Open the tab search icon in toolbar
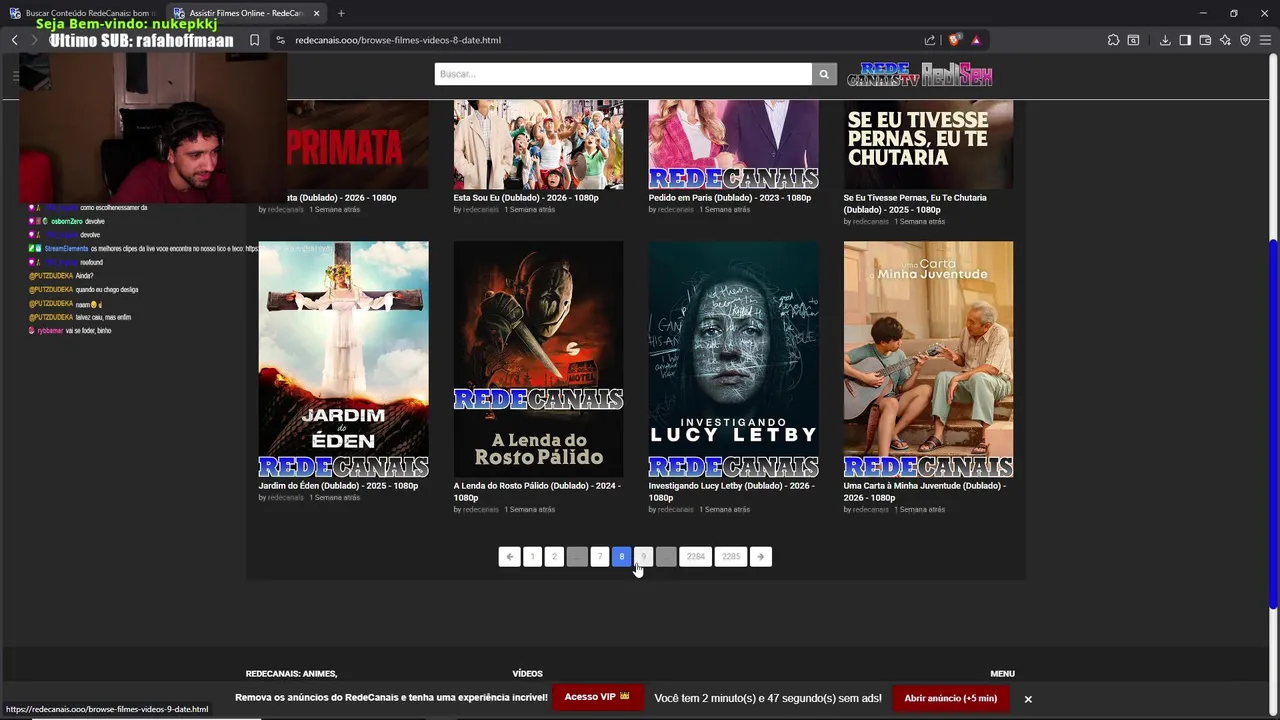The height and width of the screenshot is (720, 1280). [1133, 40]
